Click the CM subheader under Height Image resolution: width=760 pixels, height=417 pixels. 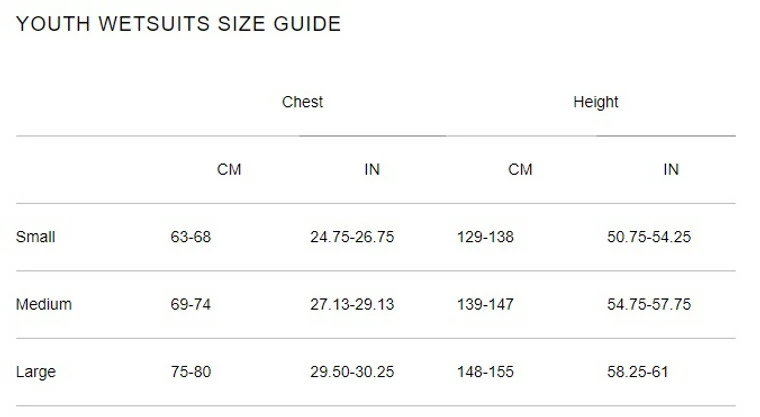(520, 170)
